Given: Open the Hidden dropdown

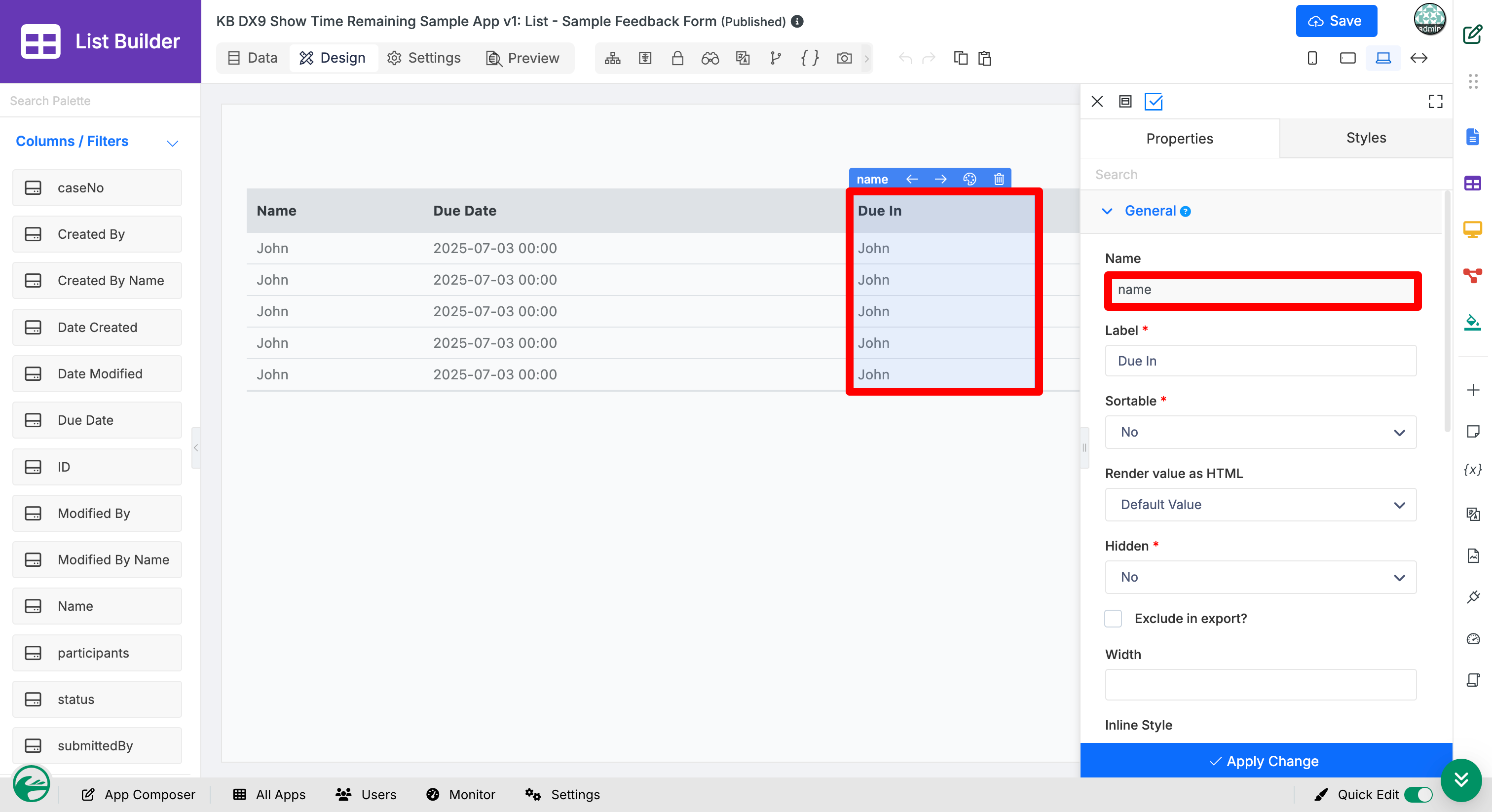Looking at the screenshot, I should (1260, 577).
